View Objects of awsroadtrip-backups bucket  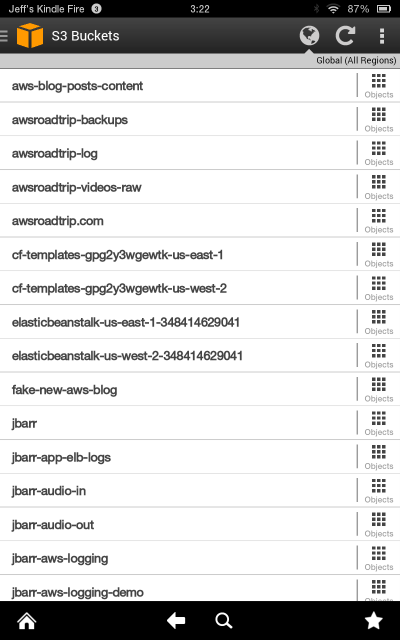click(379, 120)
